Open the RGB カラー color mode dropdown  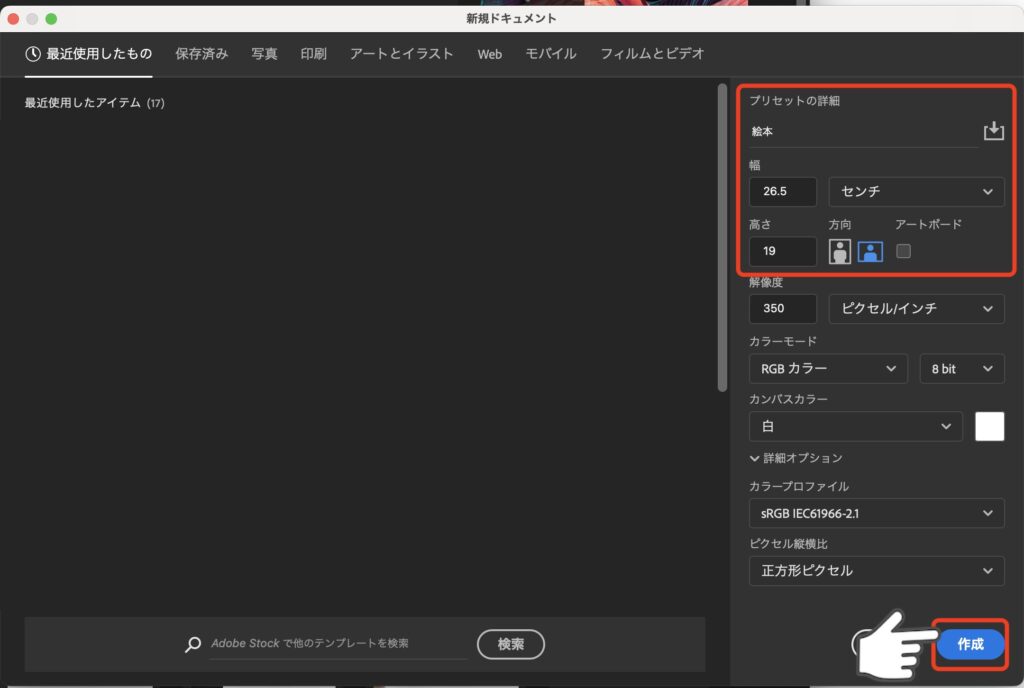point(827,369)
